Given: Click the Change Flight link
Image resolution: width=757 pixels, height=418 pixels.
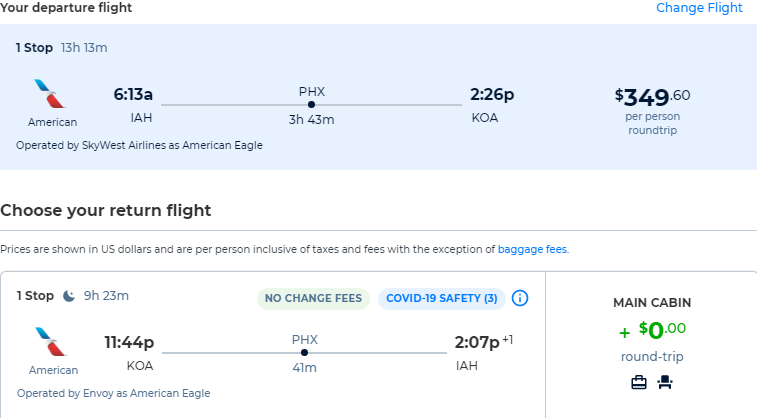Looking at the screenshot, I should (699, 8).
